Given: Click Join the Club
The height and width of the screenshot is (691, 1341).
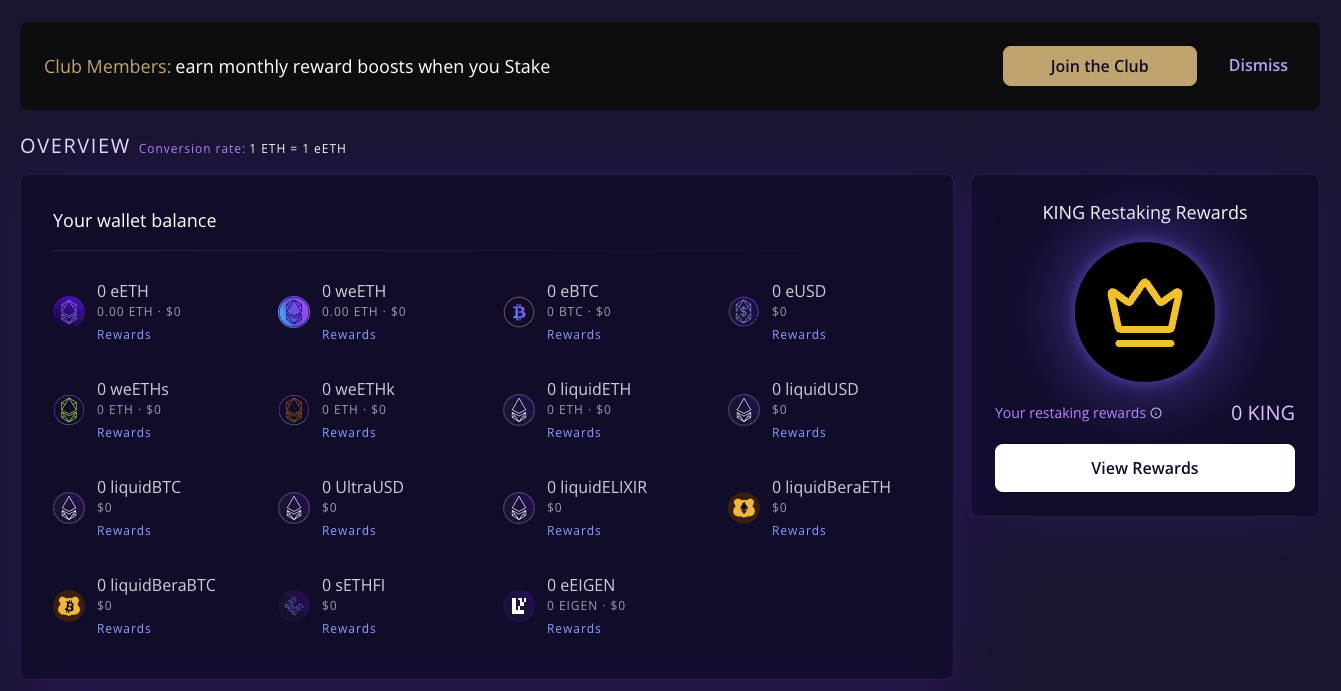Looking at the screenshot, I should click(x=1099, y=65).
